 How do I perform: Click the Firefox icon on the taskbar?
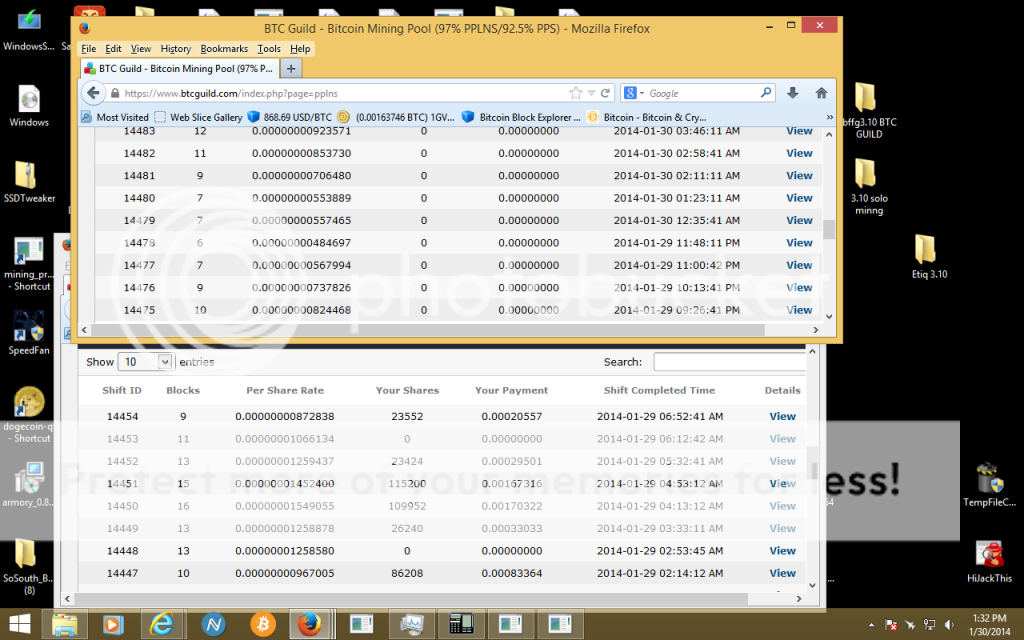tap(310, 625)
